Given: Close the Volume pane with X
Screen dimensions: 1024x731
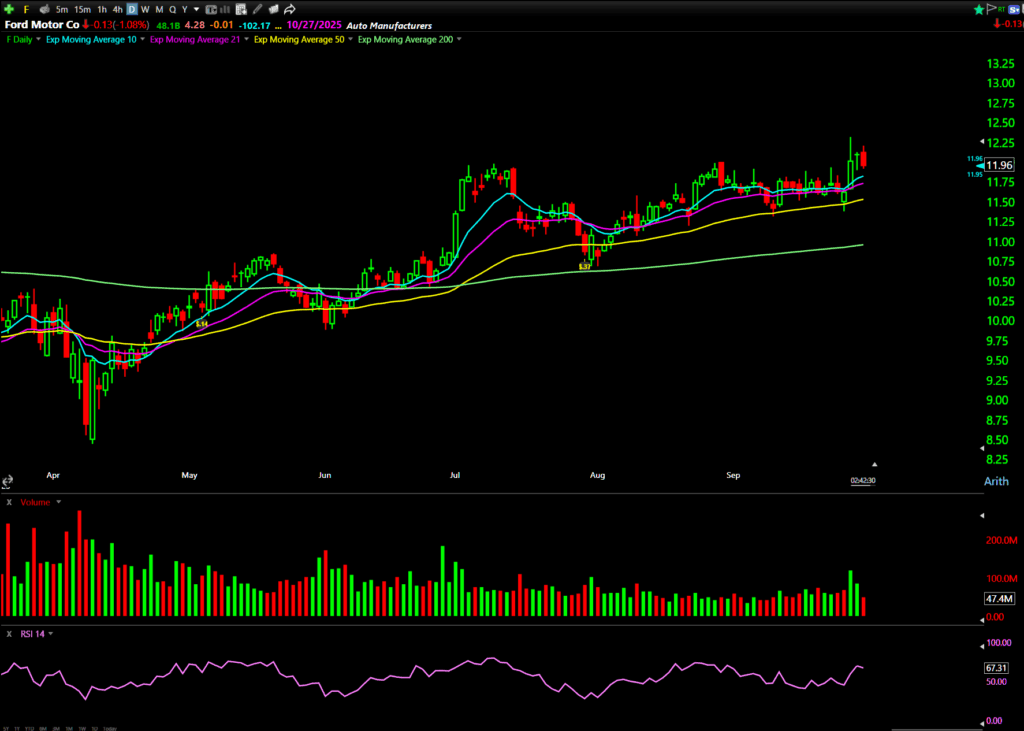Looking at the screenshot, I should tap(9, 502).
